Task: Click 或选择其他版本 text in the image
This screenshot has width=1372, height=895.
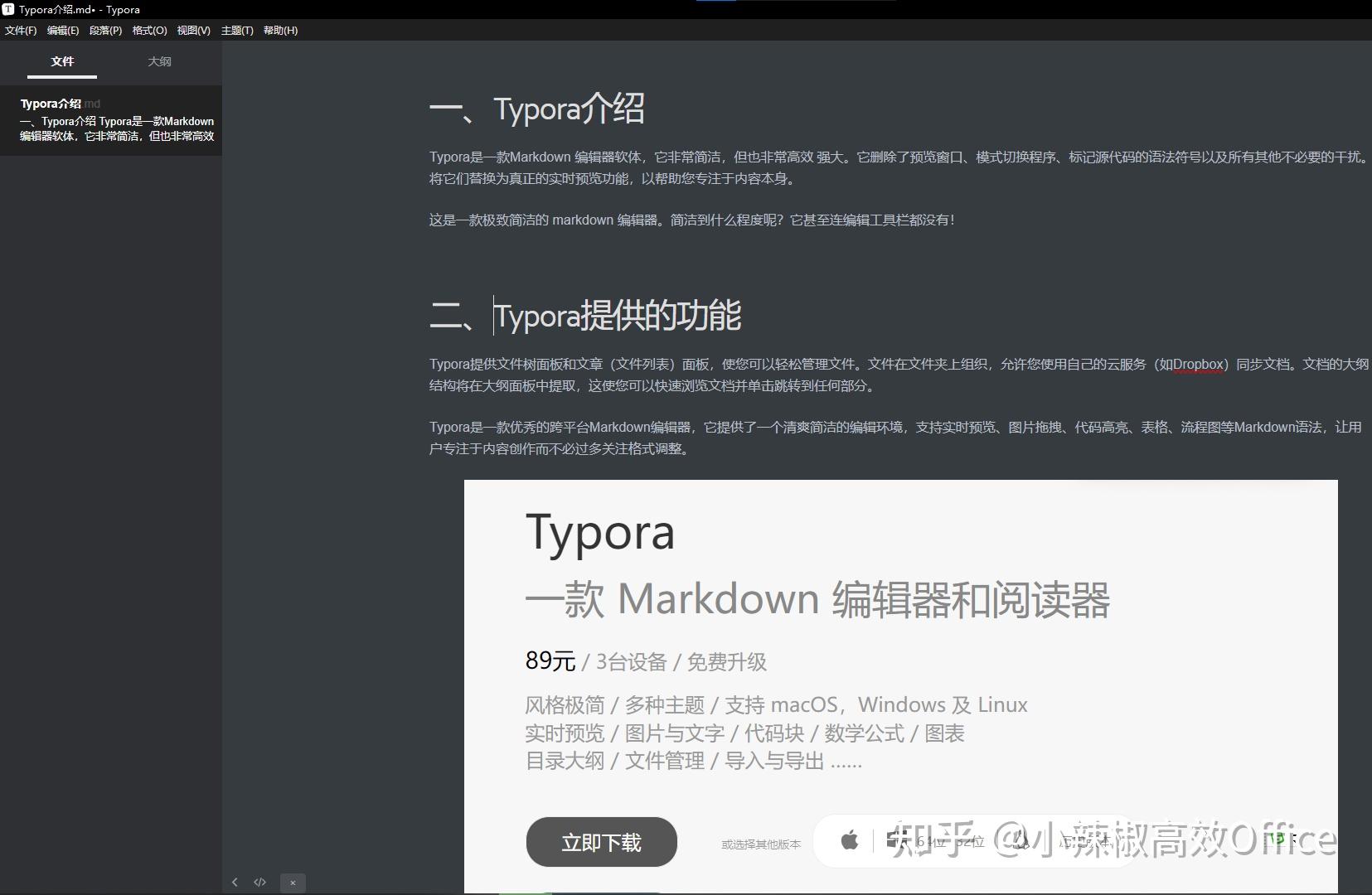Action: click(x=761, y=844)
